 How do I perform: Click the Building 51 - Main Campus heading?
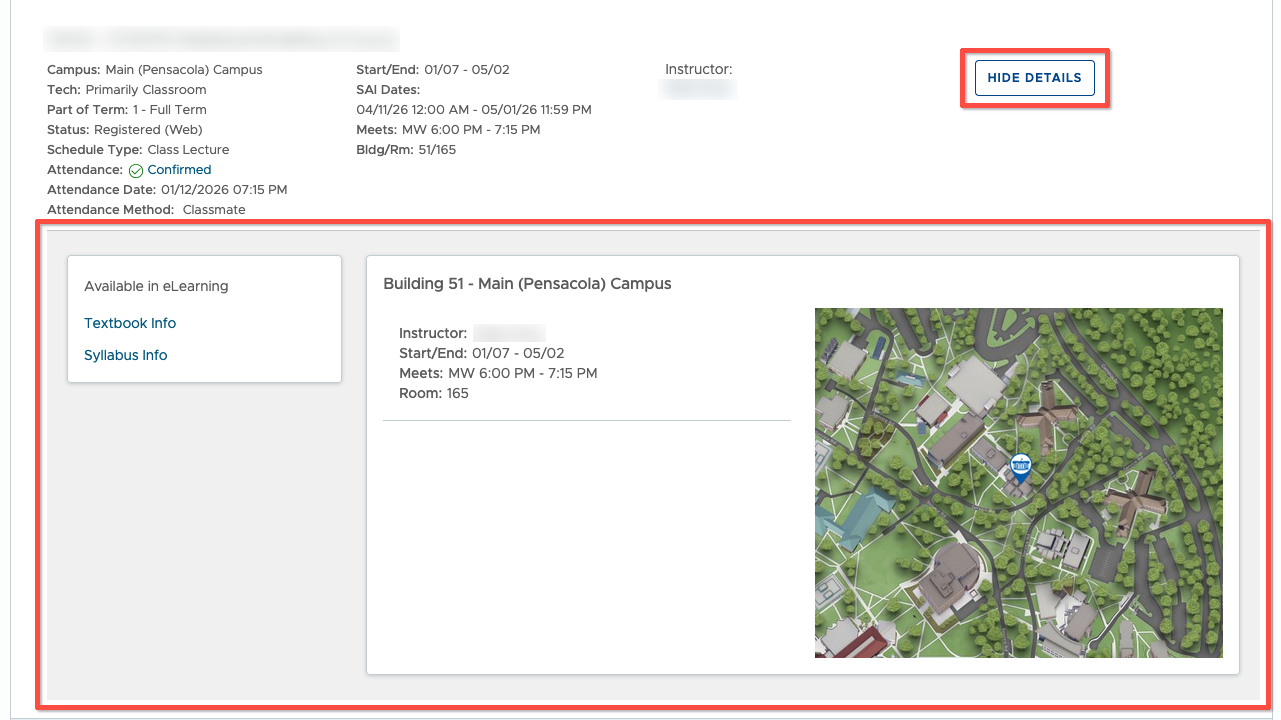[527, 284]
